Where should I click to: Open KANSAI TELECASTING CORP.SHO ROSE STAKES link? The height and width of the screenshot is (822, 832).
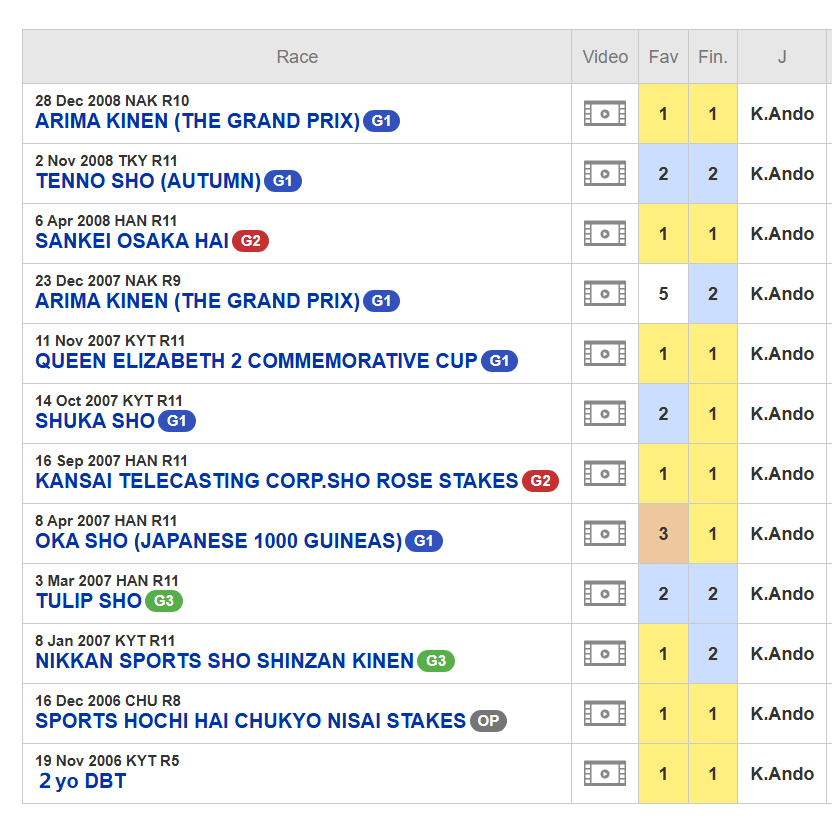276,481
